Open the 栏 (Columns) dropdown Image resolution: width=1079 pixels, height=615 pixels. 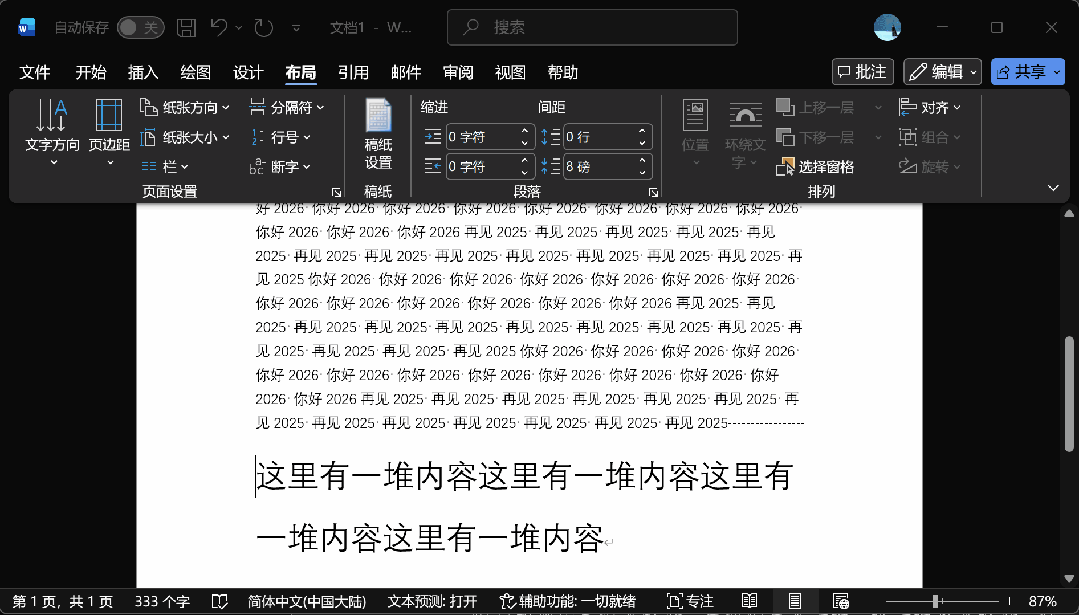[164, 166]
